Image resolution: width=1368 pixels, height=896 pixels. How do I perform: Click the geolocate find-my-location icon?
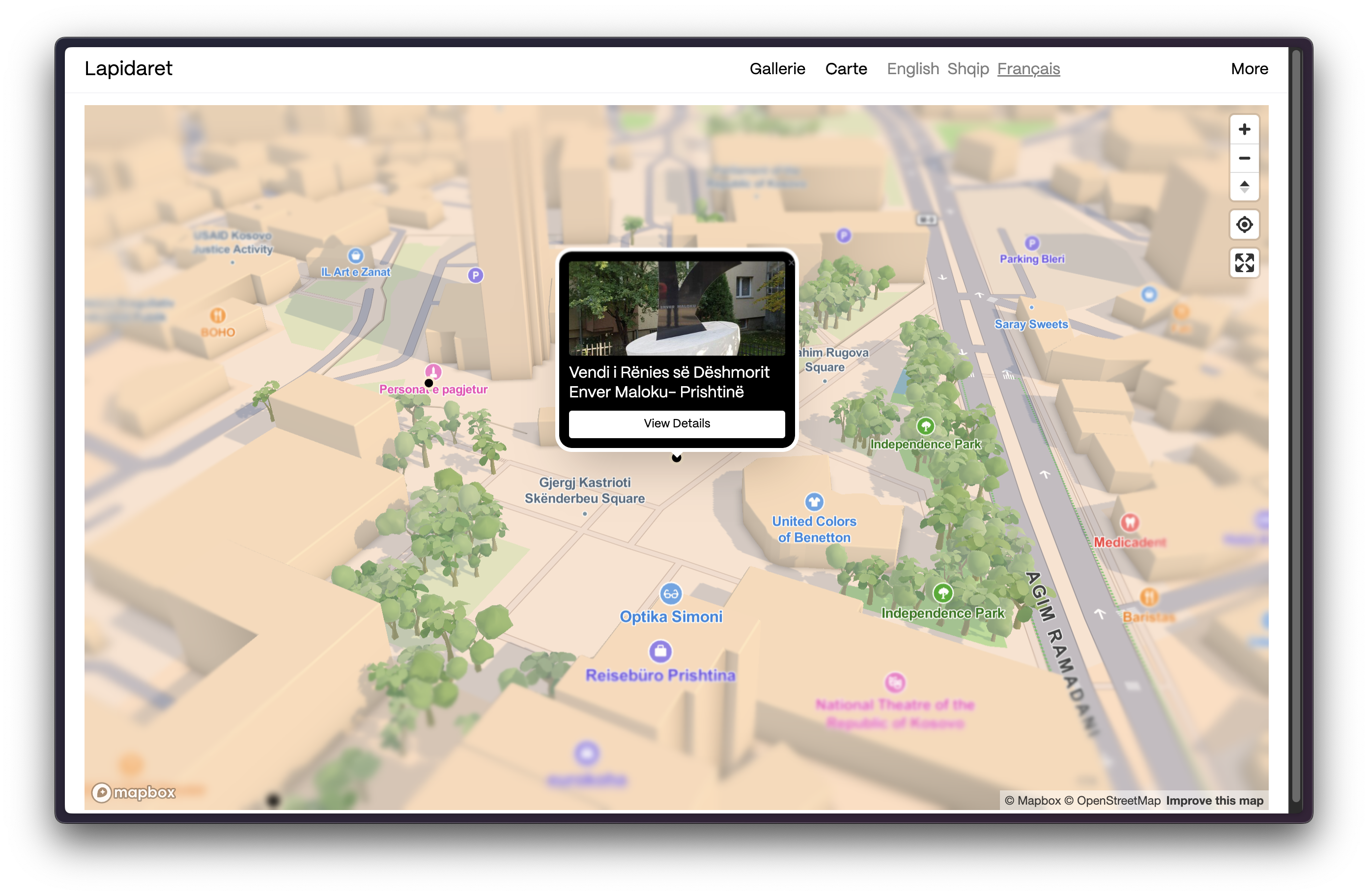[1244, 224]
